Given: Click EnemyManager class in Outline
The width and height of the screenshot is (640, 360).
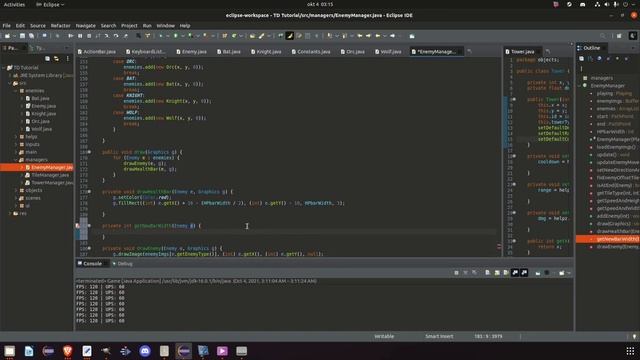Looking at the screenshot, I should coord(607,86).
